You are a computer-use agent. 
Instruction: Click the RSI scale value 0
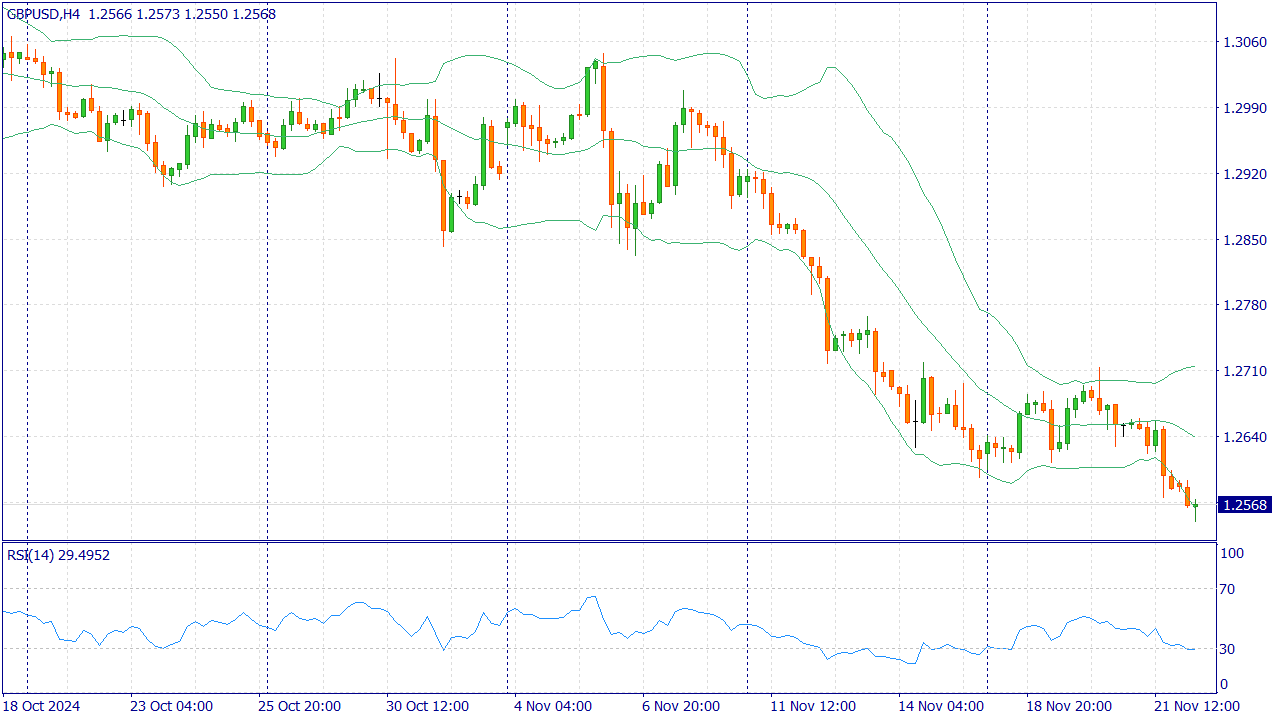pos(1225,685)
